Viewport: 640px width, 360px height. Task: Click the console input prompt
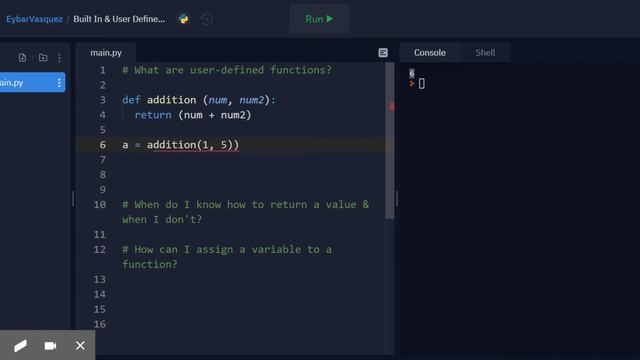click(x=421, y=84)
